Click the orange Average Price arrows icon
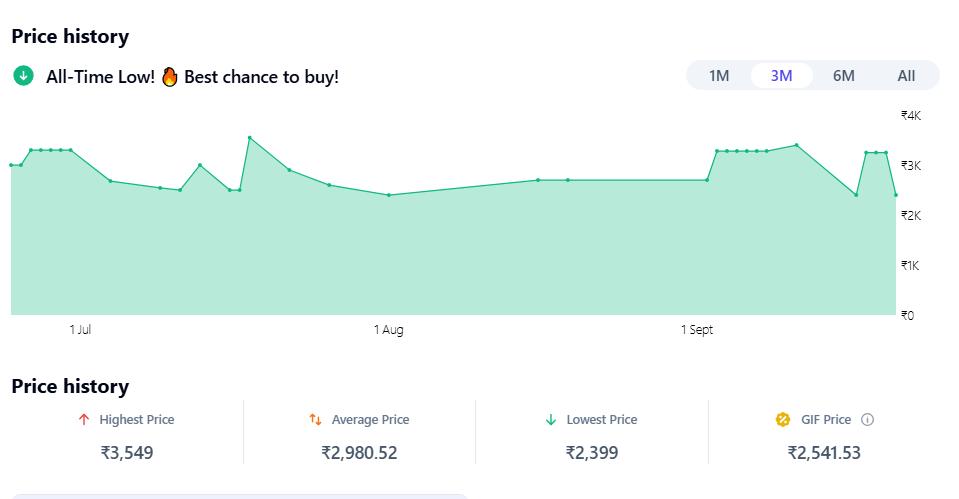959x499 pixels. point(315,420)
